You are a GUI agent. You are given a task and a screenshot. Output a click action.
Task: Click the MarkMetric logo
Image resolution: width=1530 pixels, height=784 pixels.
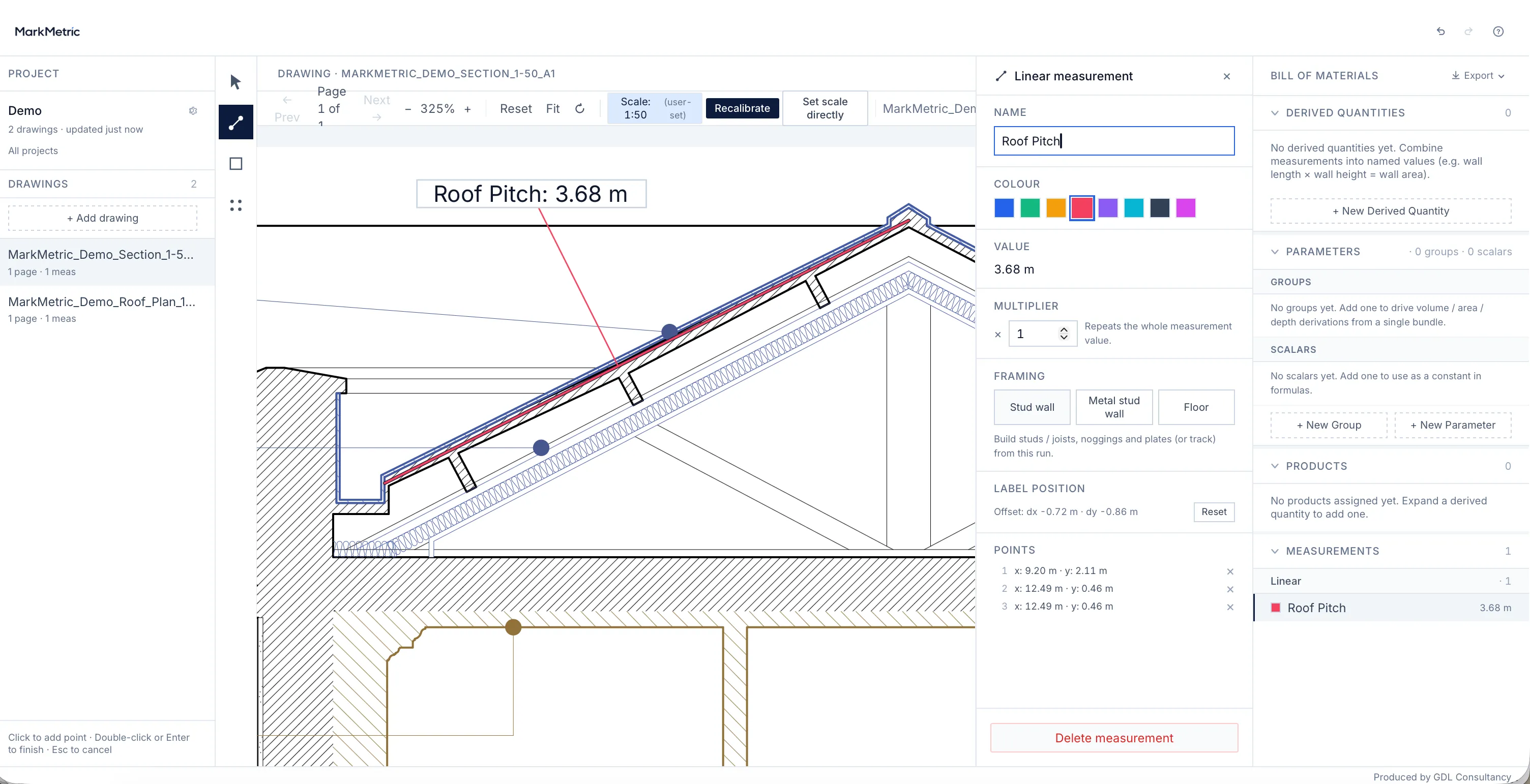click(47, 32)
